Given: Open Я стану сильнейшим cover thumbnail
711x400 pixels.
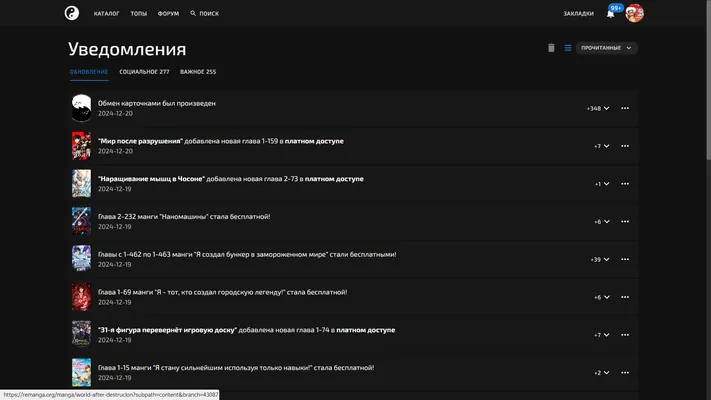Looking at the screenshot, I should click(x=81, y=372).
